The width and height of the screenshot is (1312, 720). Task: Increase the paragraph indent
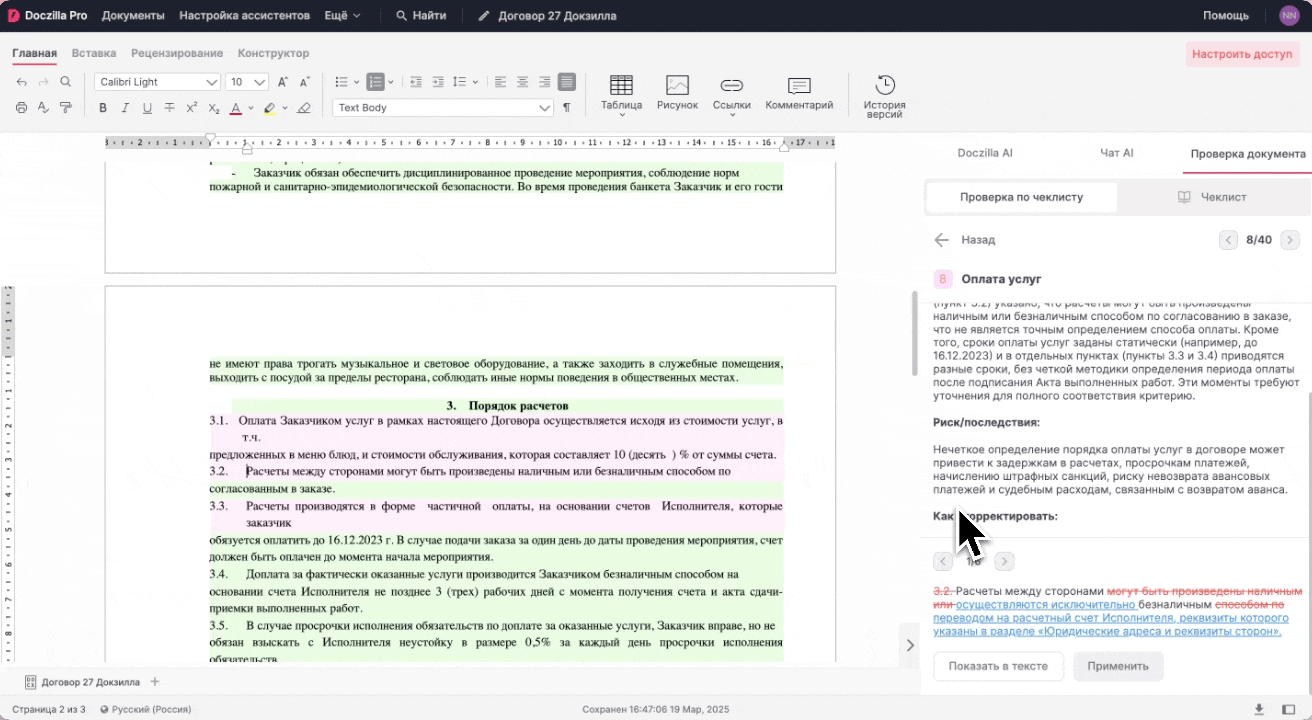click(x=438, y=82)
